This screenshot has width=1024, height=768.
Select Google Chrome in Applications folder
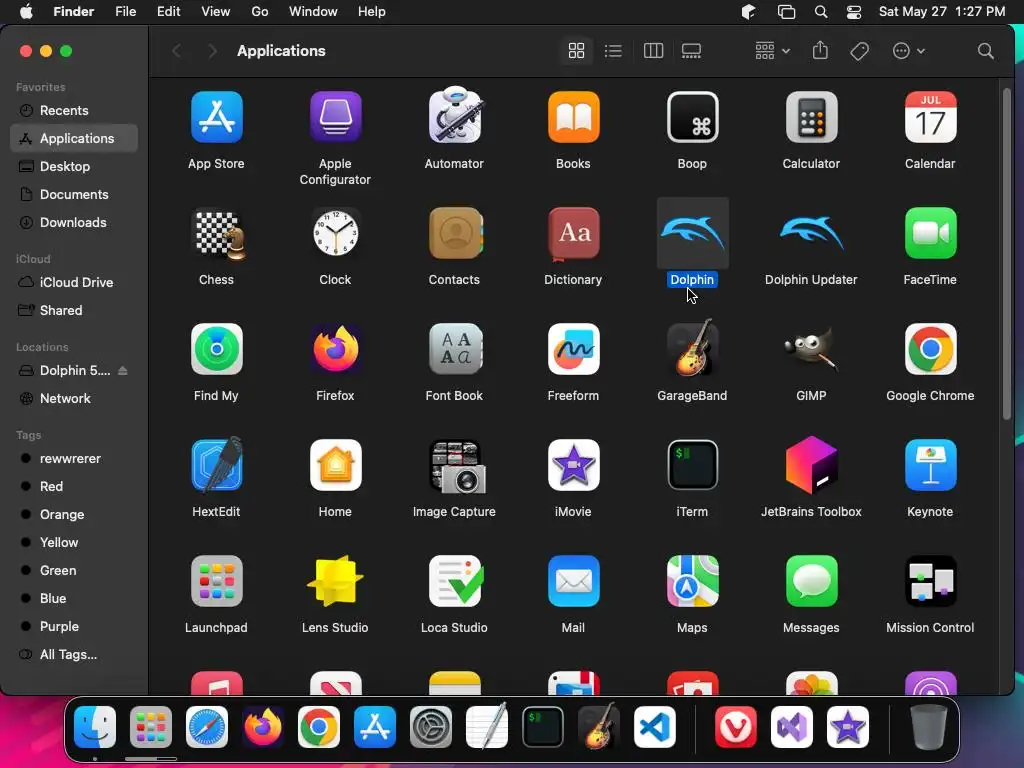tap(930, 349)
